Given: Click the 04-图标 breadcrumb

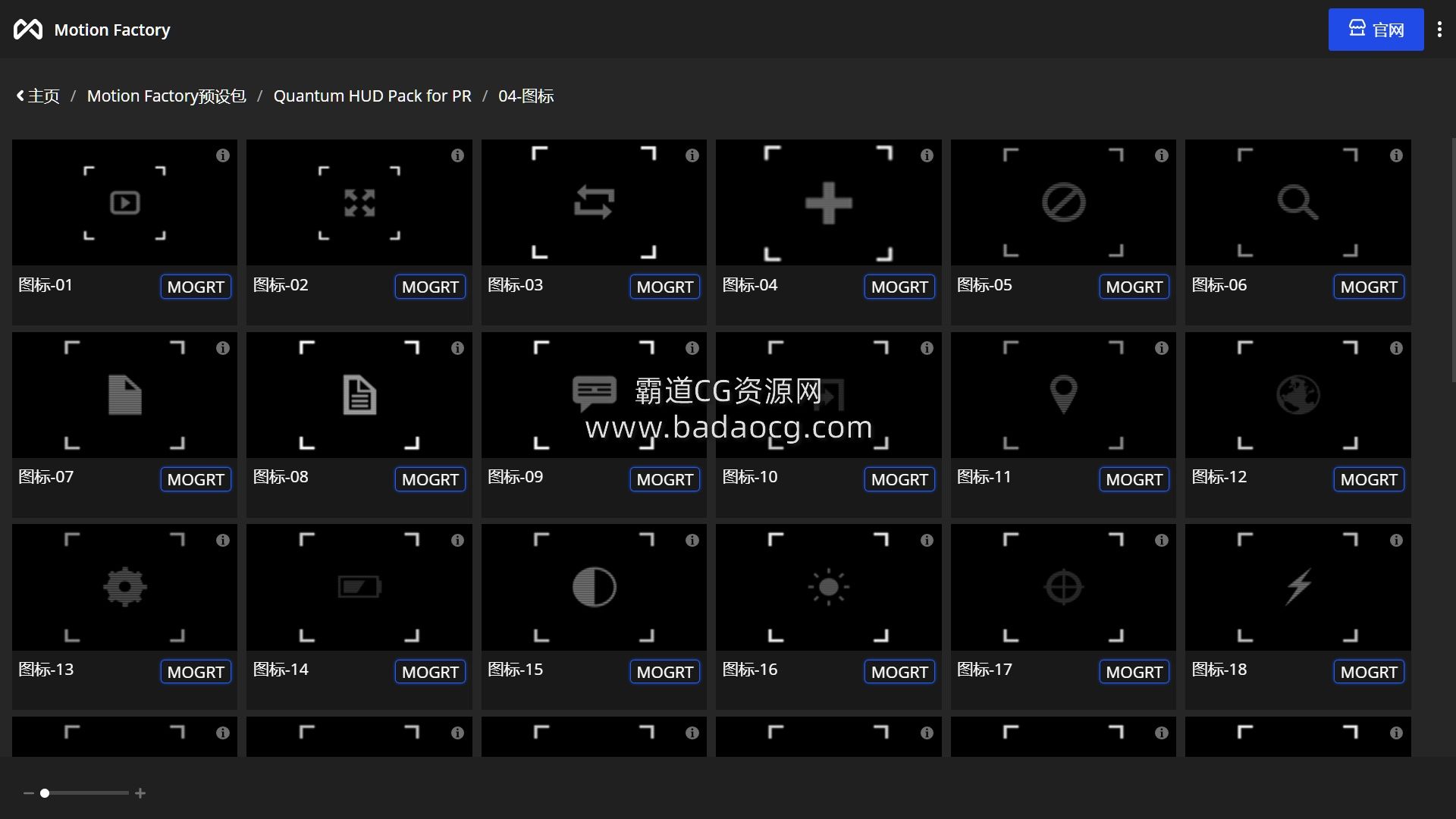Looking at the screenshot, I should point(526,96).
